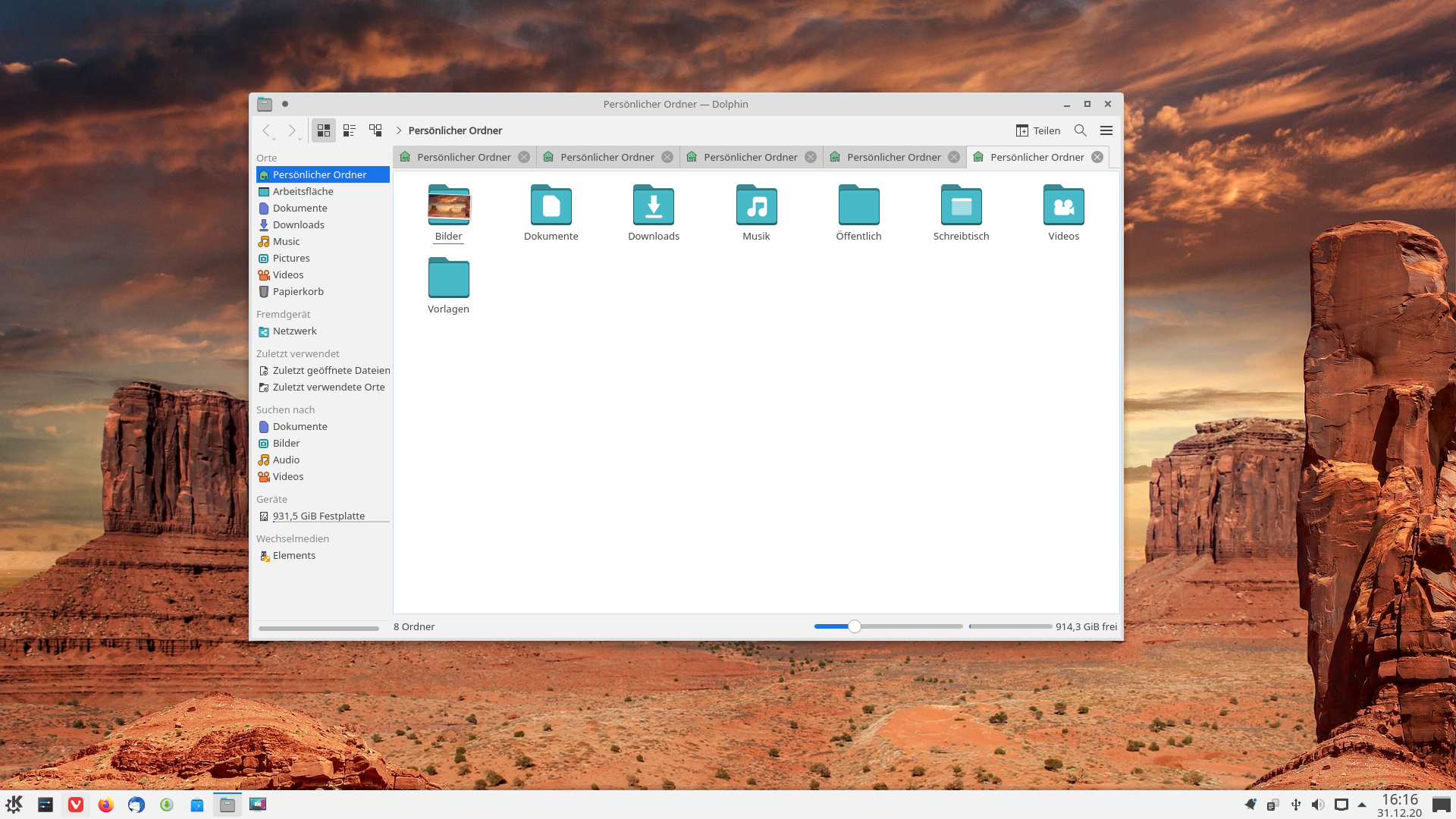
Task: Select Netzwerk in the sidebar
Action: (x=294, y=331)
